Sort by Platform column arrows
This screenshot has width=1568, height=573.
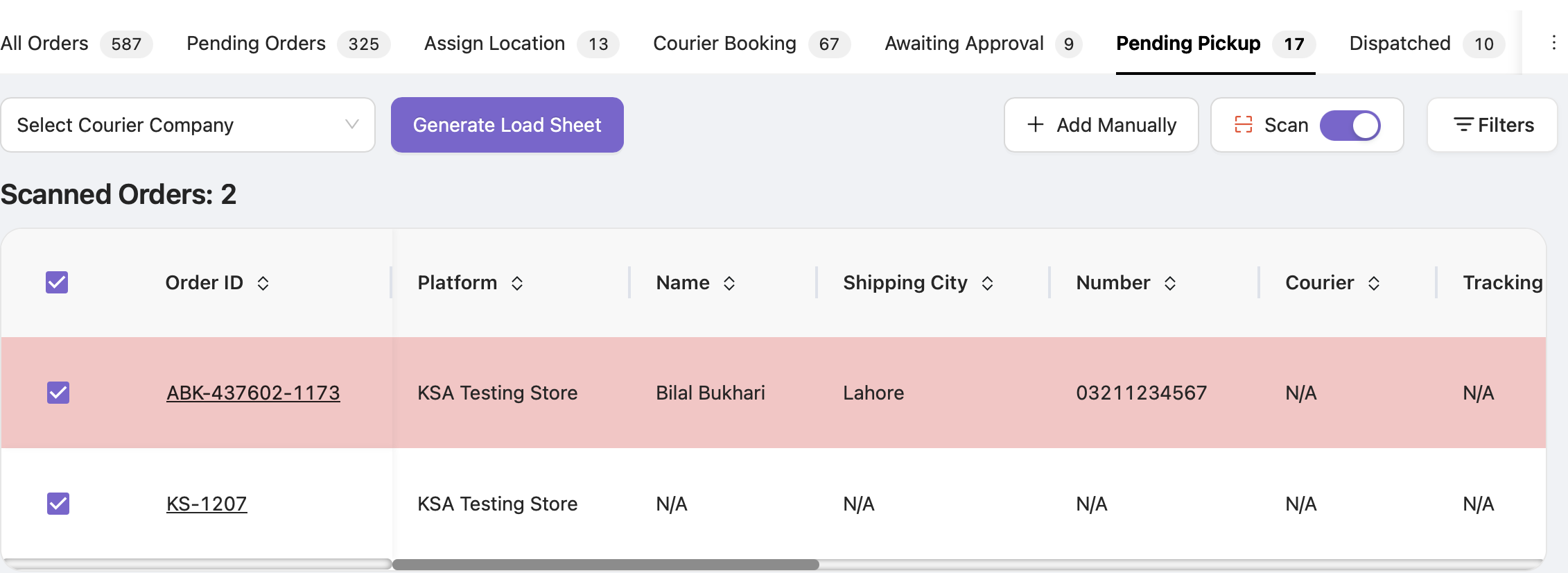point(517,283)
